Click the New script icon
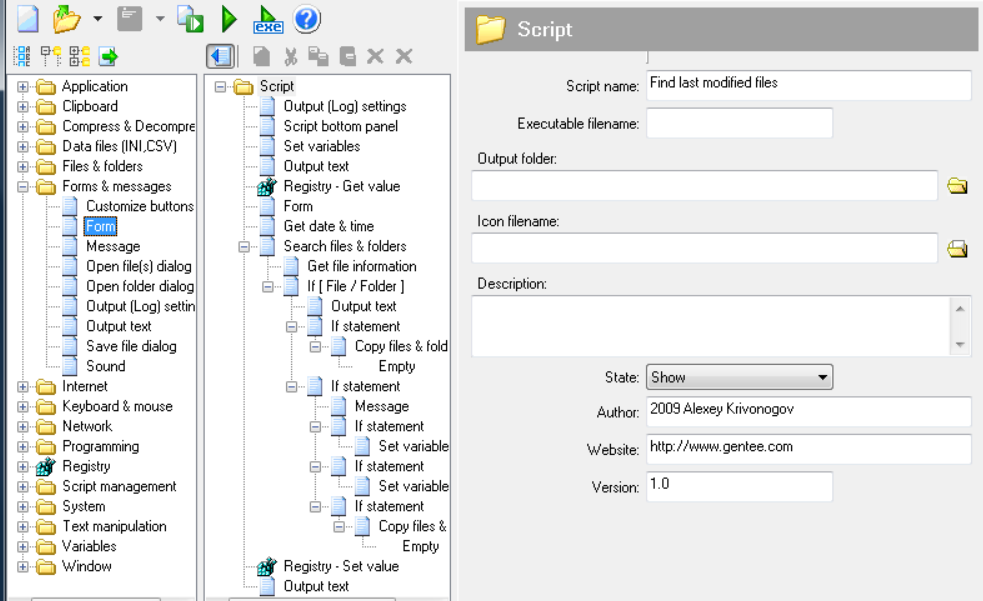Screen dimensions: 983x601 [28, 19]
